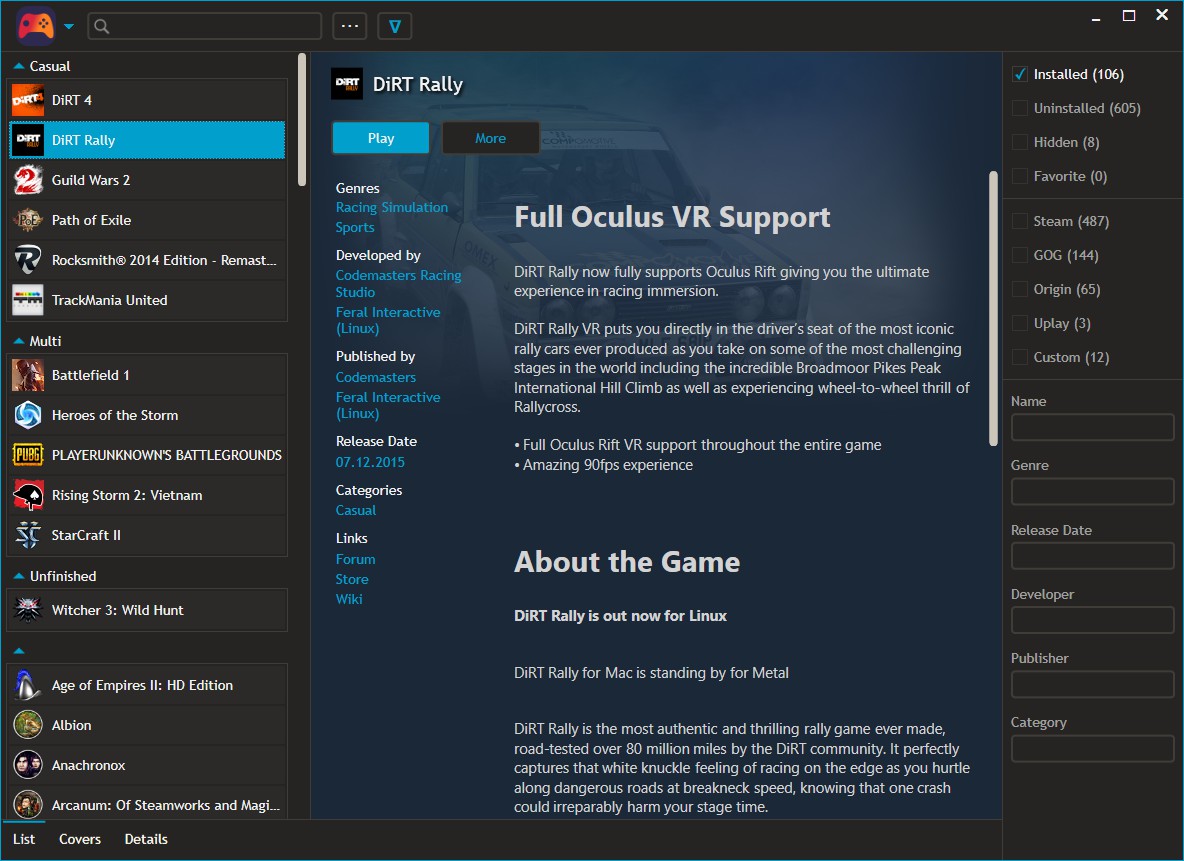Click the TrackMania United icon
The width and height of the screenshot is (1184, 861).
[x=28, y=300]
